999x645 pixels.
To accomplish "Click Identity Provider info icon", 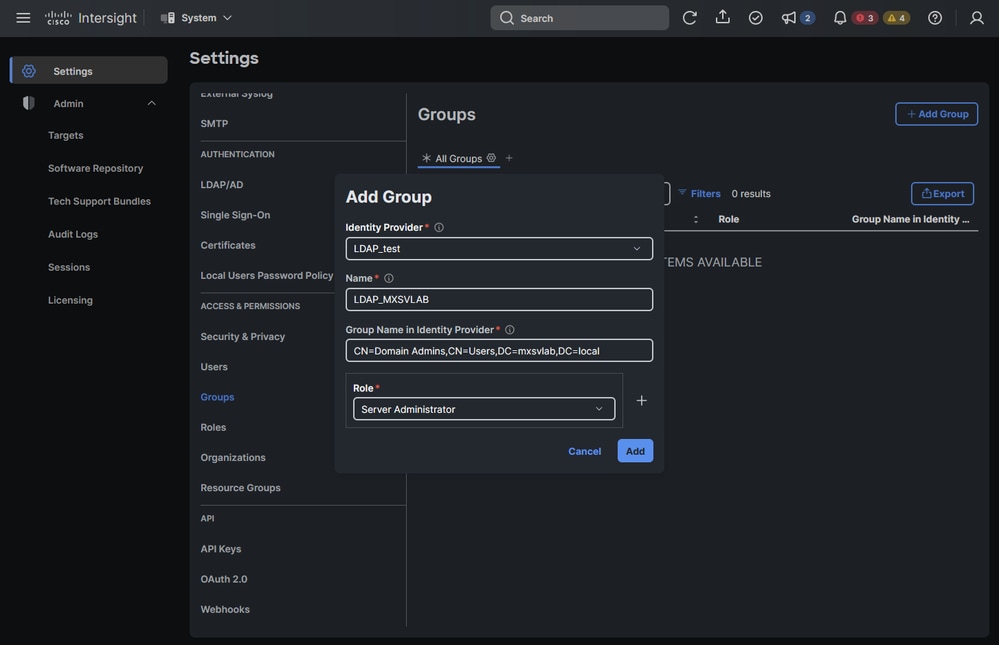I will [x=439, y=228].
